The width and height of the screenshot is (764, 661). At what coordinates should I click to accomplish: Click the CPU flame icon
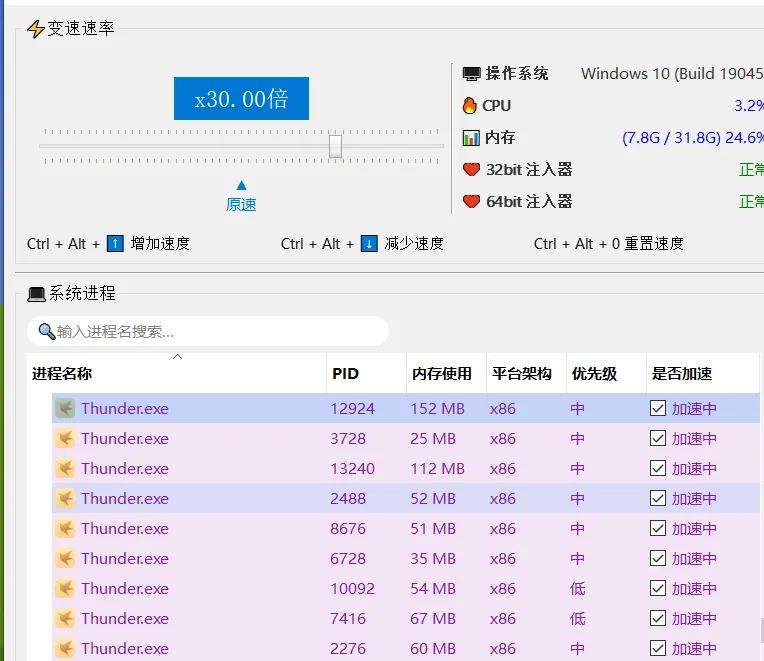tap(470, 105)
